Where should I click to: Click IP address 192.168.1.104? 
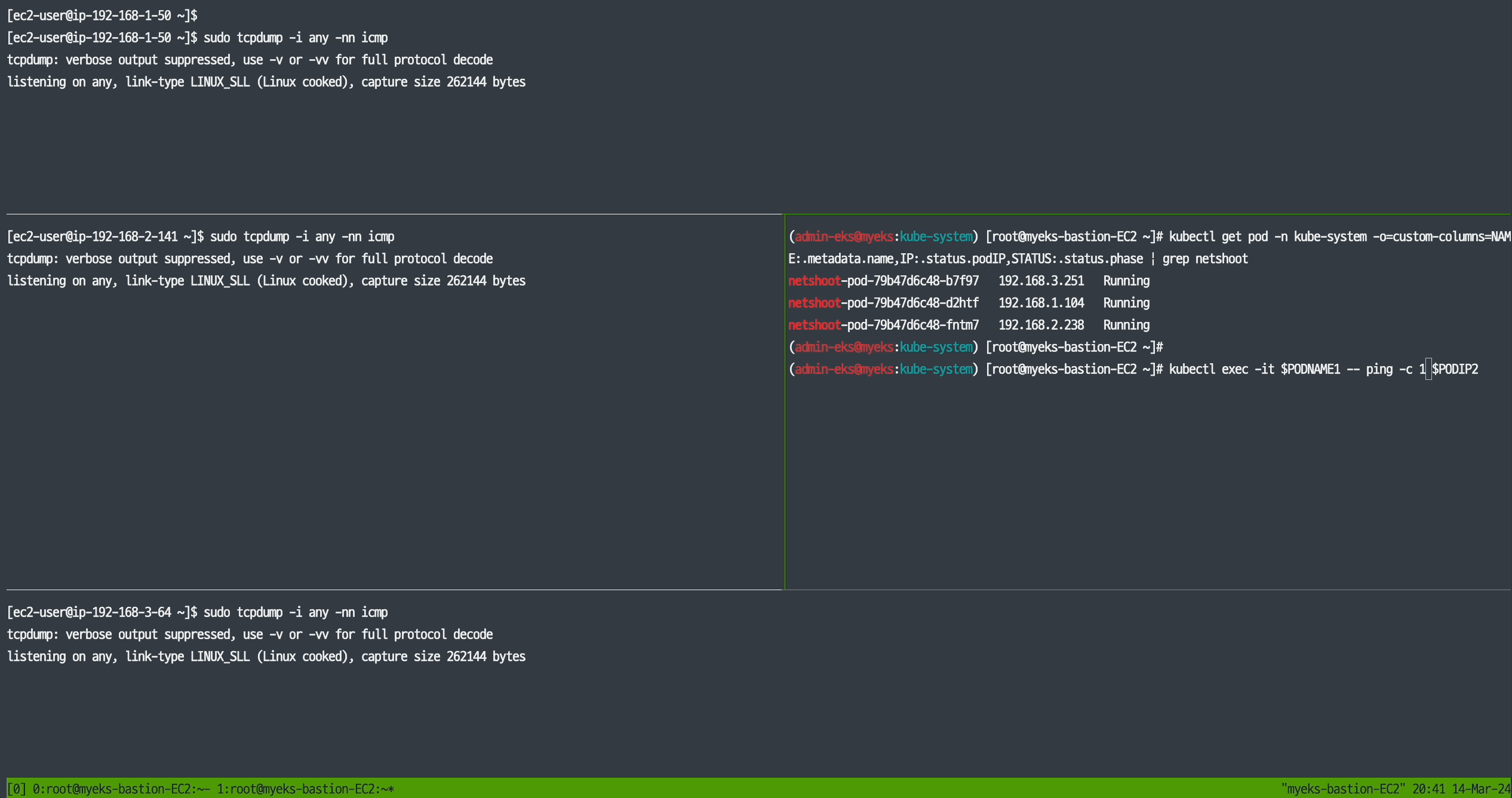1041,303
